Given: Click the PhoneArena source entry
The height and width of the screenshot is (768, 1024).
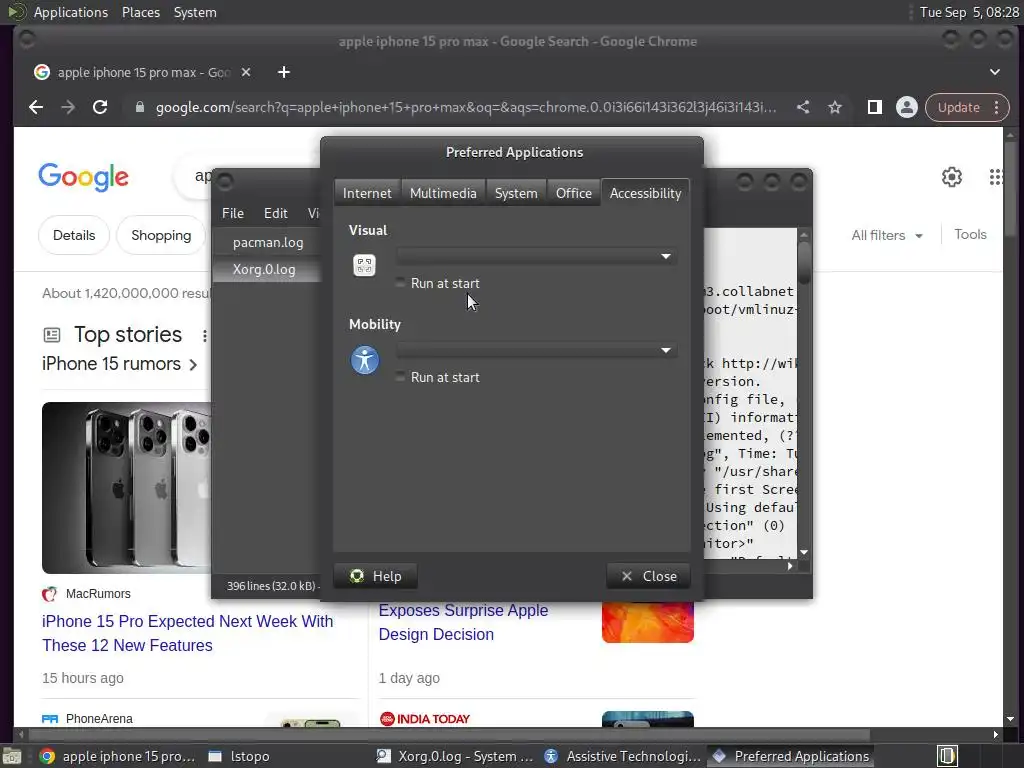Looking at the screenshot, I should click(87, 719).
